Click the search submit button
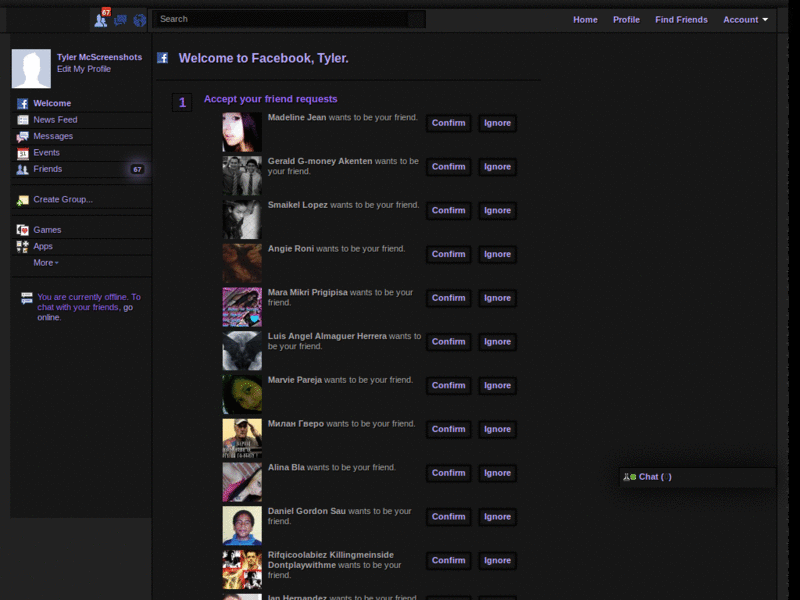Viewport: 800px width, 600px height. coord(416,19)
